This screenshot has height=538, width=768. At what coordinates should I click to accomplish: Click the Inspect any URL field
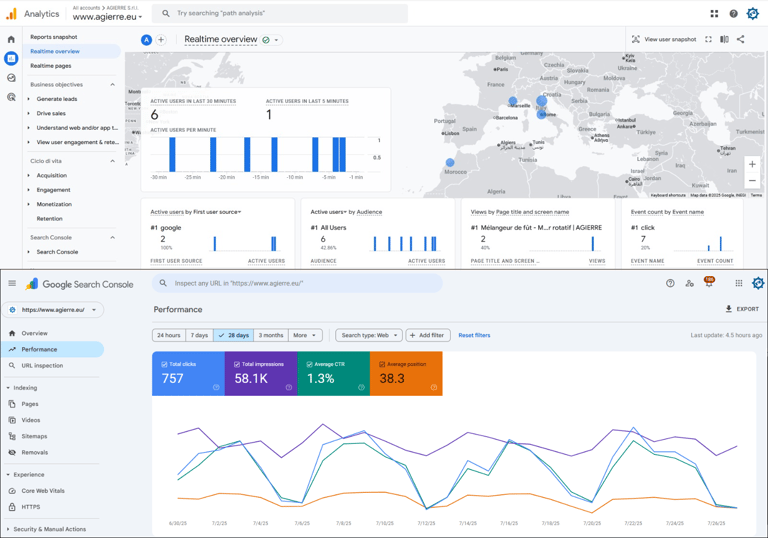pyautogui.click(x=297, y=283)
